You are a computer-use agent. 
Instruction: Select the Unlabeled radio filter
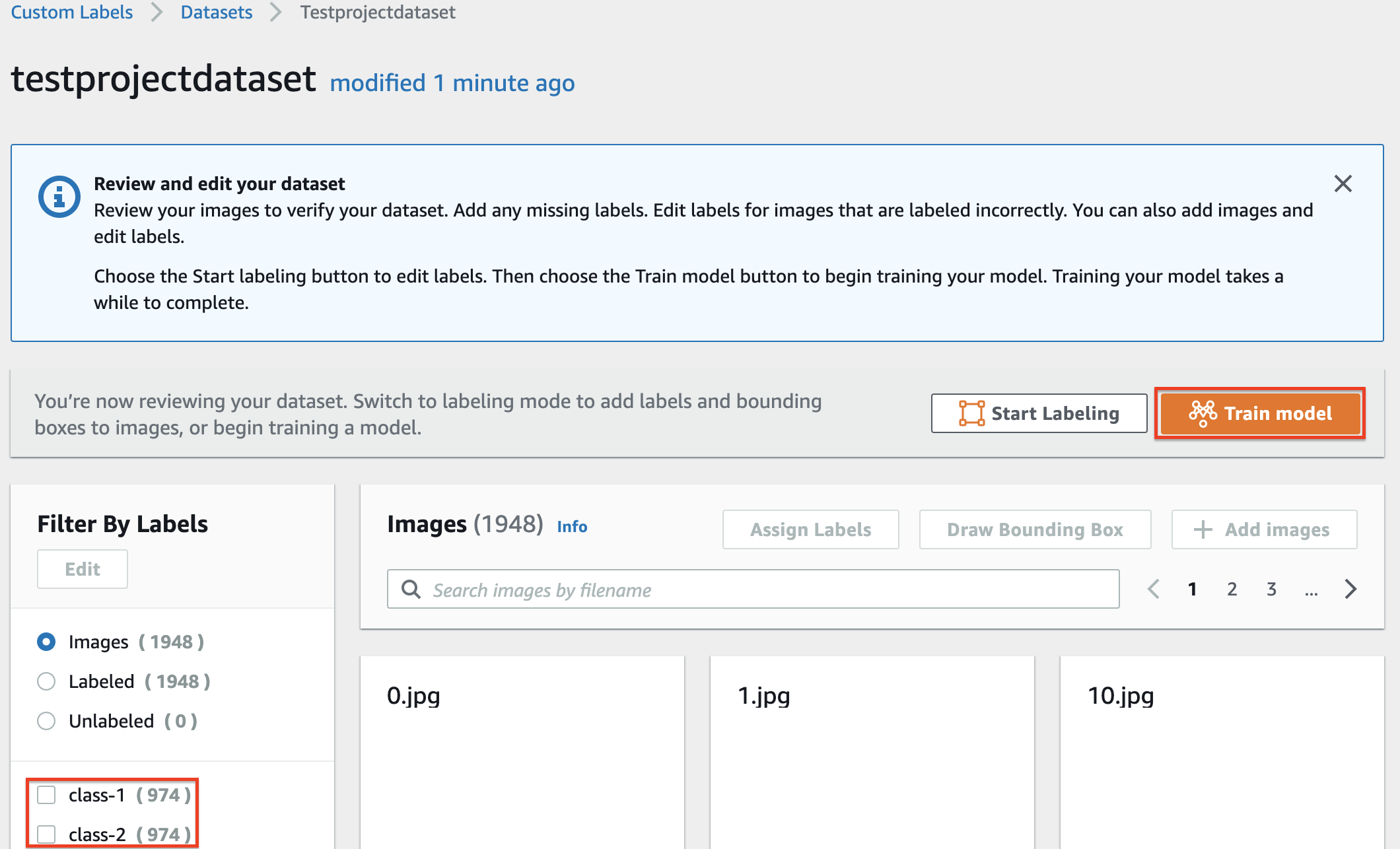pyautogui.click(x=46, y=721)
